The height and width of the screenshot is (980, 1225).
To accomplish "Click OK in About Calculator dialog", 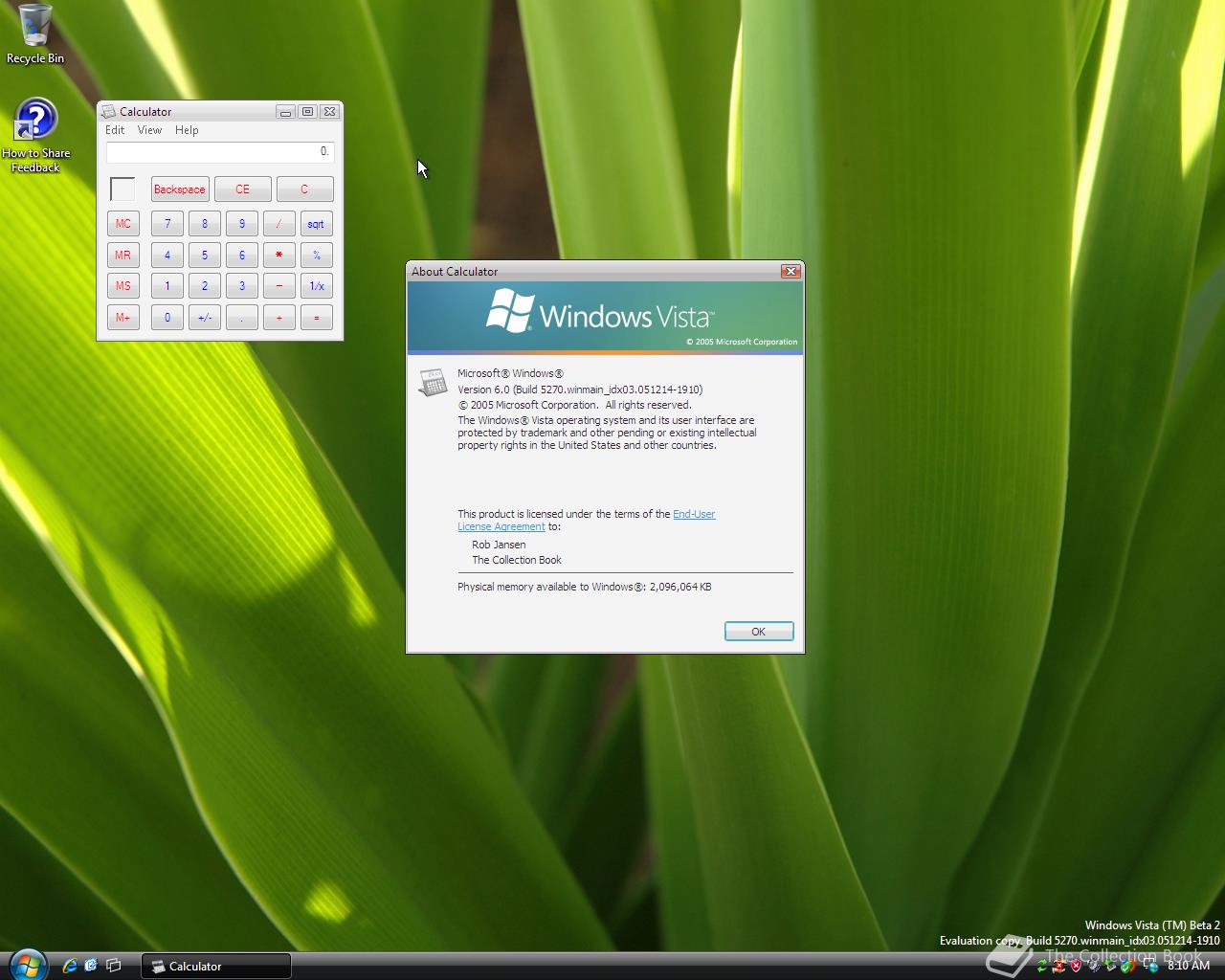I will [759, 632].
